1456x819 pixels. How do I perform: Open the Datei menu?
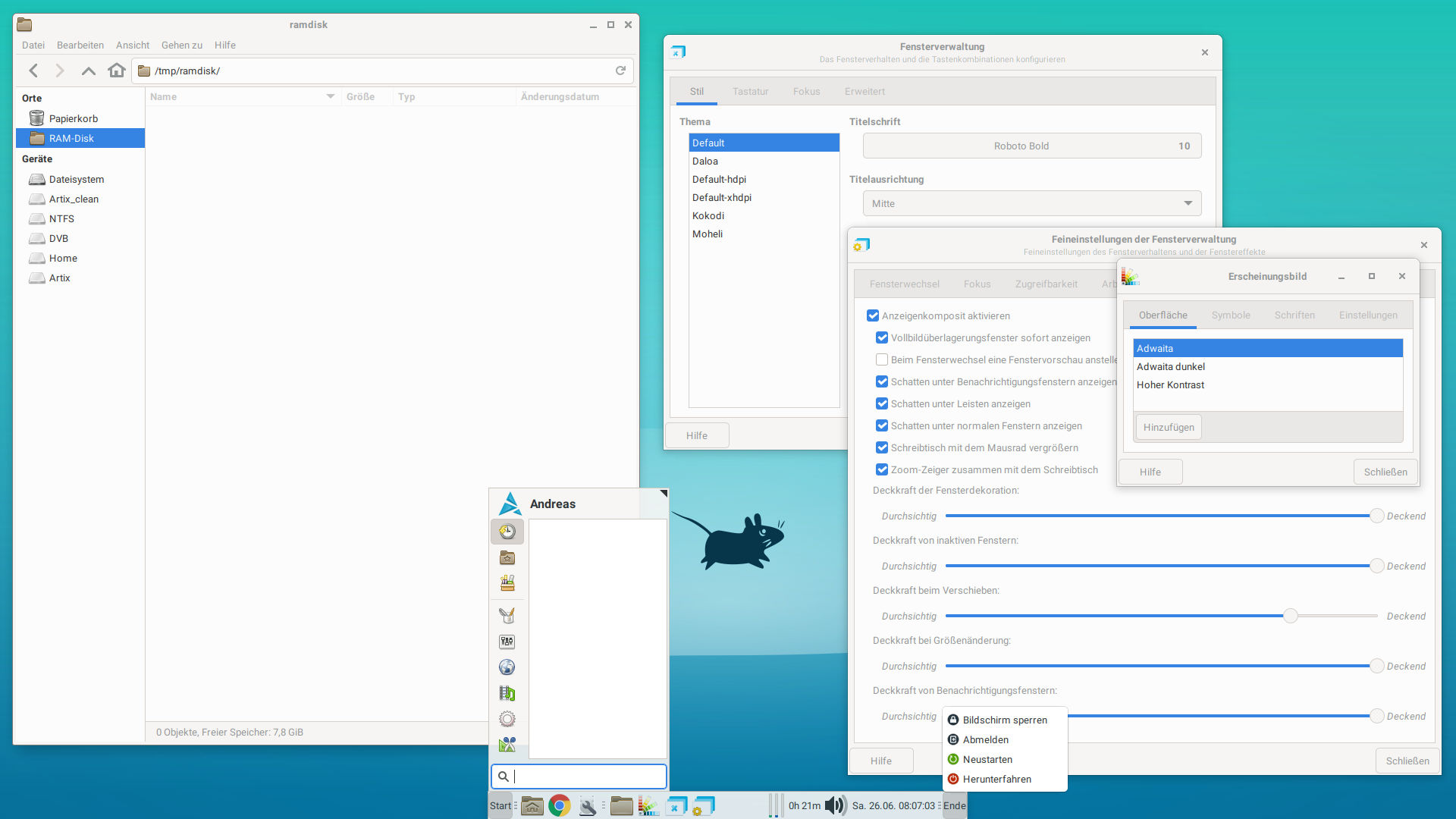pyautogui.click(x=33, y=45)
